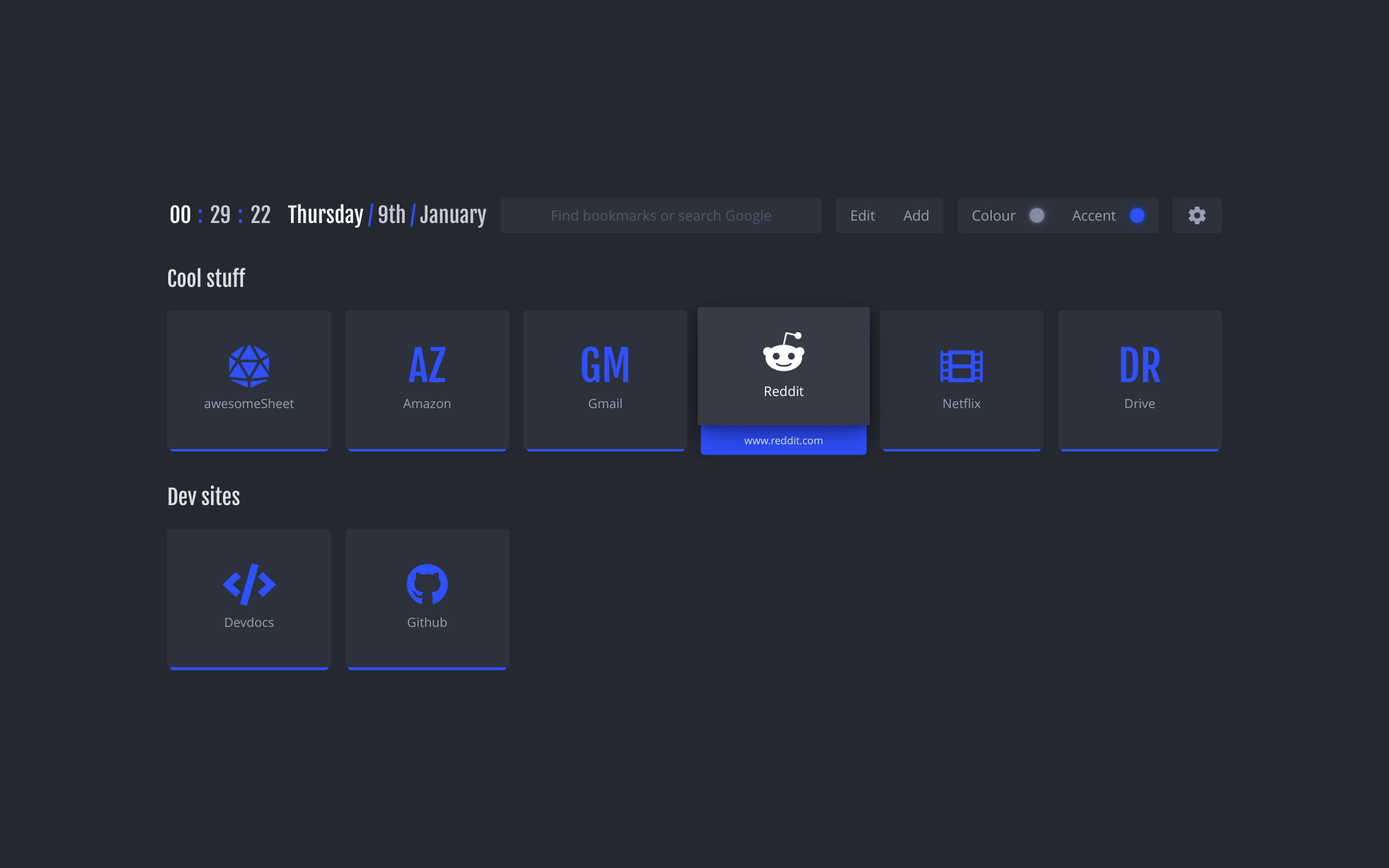Expand the Cool stuff section
Screen dimensions: 1389x868
pyautogui.click(x=205, y=278)
